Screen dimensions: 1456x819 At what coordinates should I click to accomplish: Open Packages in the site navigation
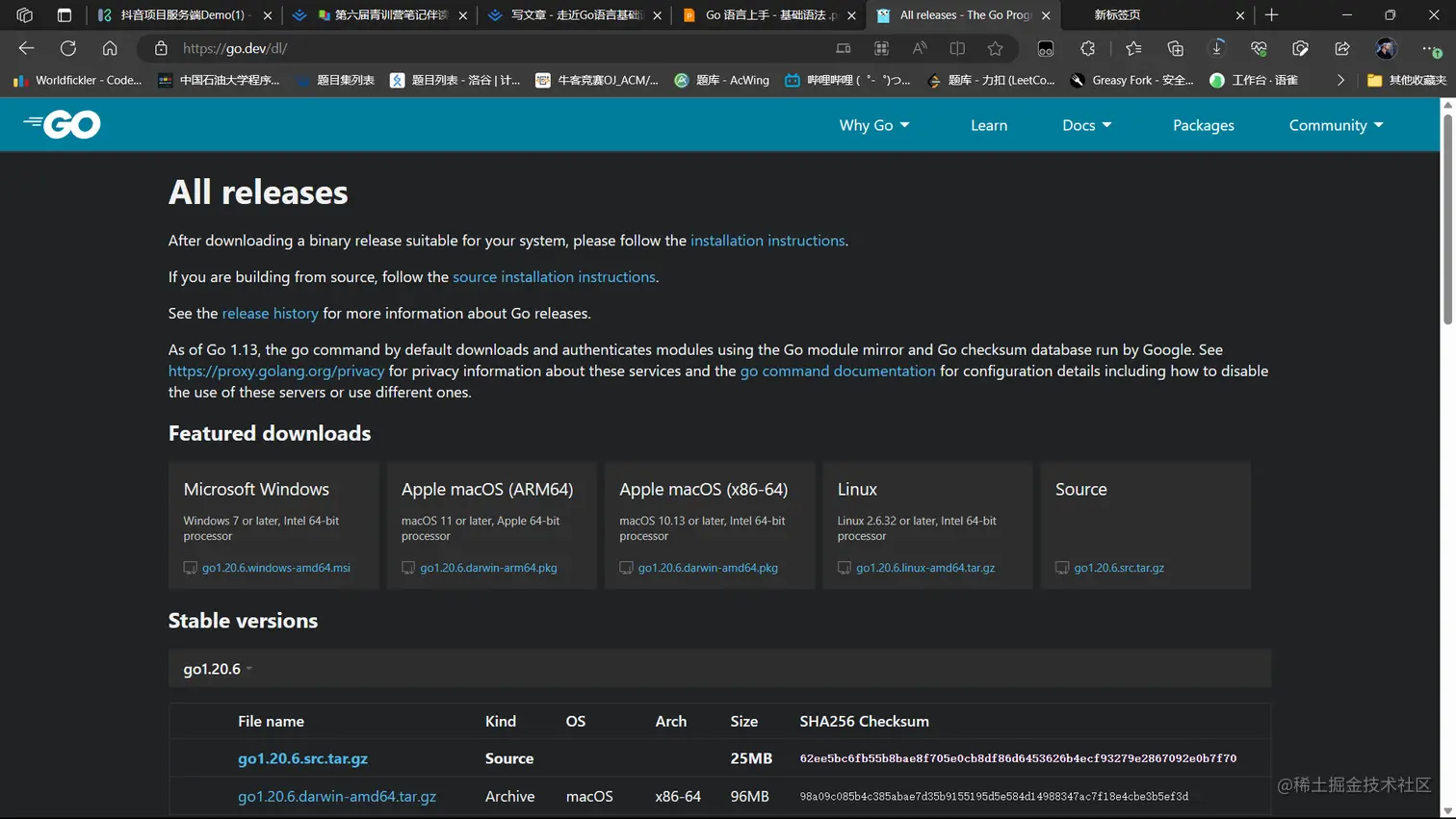[x=1203, y=125]
